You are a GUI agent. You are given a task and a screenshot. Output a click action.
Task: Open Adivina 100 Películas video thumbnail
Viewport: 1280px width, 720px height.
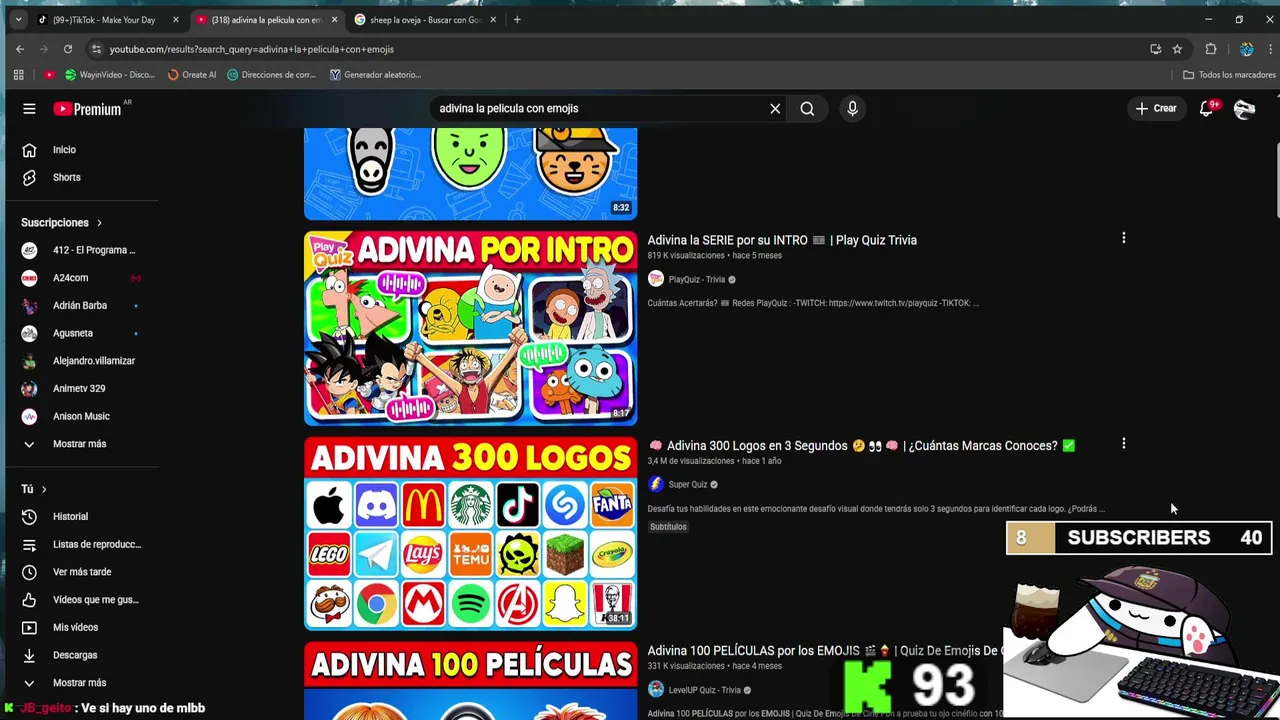[x=470, y=681]
